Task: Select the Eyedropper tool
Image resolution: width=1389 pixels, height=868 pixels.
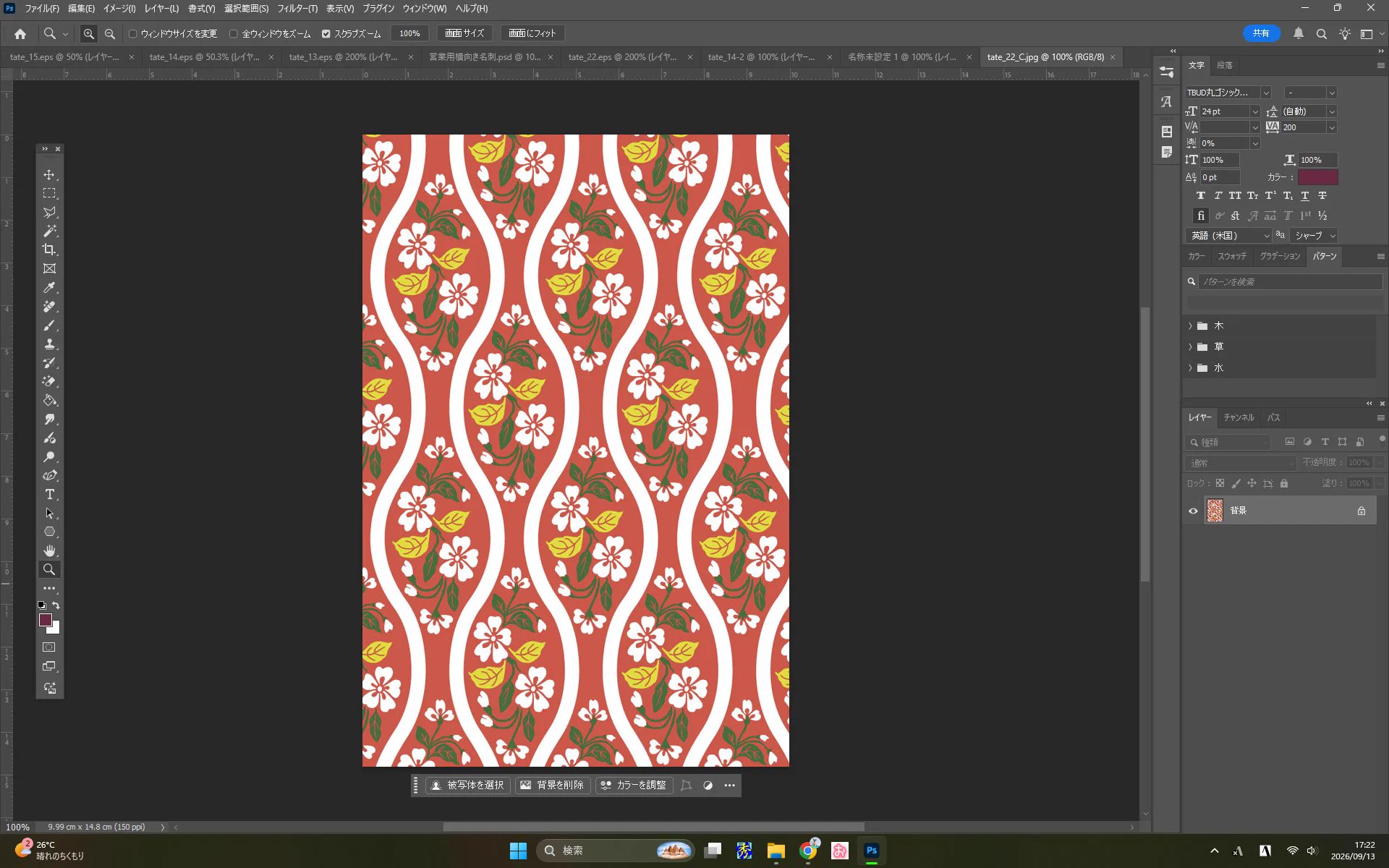Action: 49,288
